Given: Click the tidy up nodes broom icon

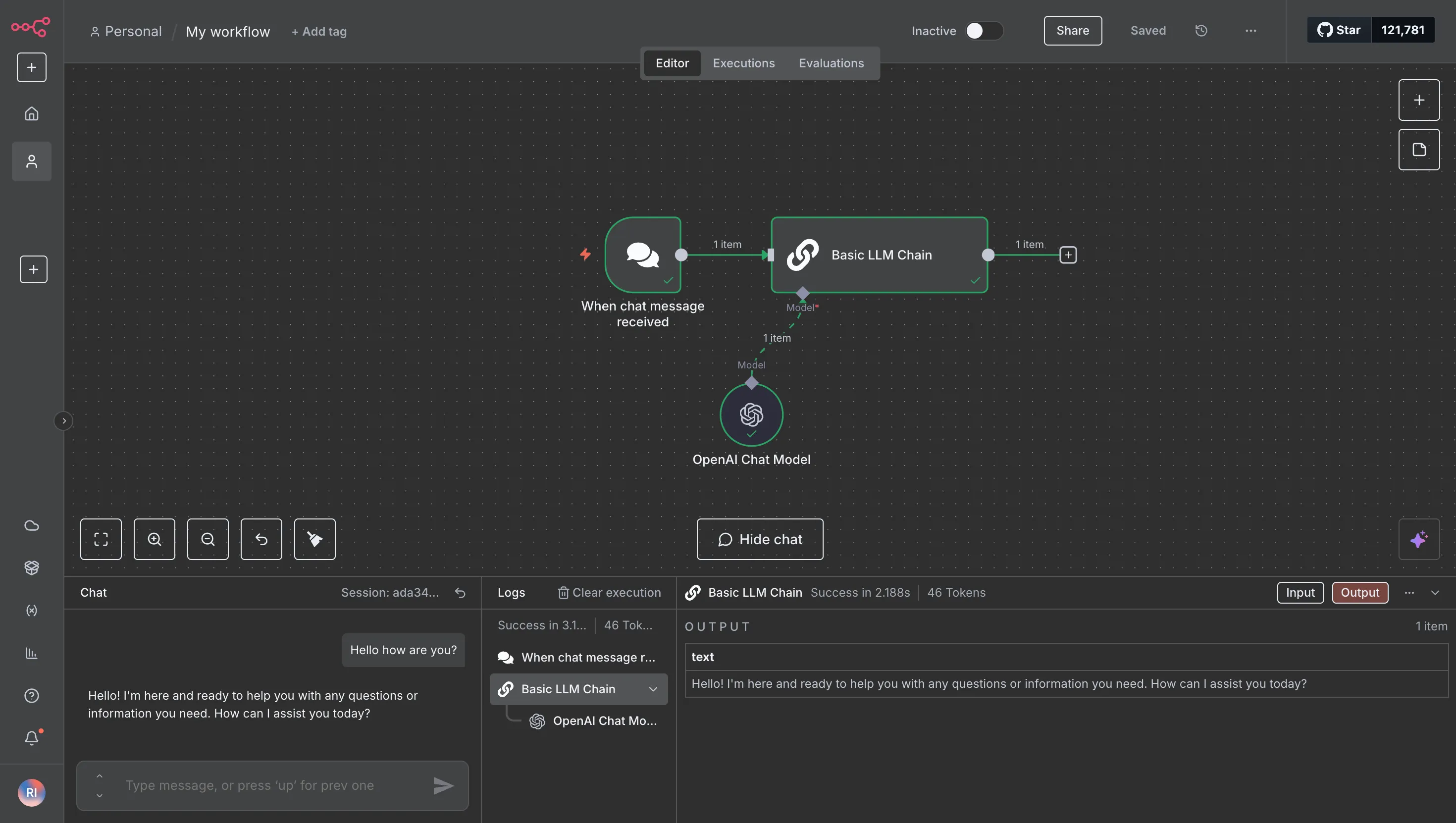Looking at the screenshot, I should click(x=314, y=539).
